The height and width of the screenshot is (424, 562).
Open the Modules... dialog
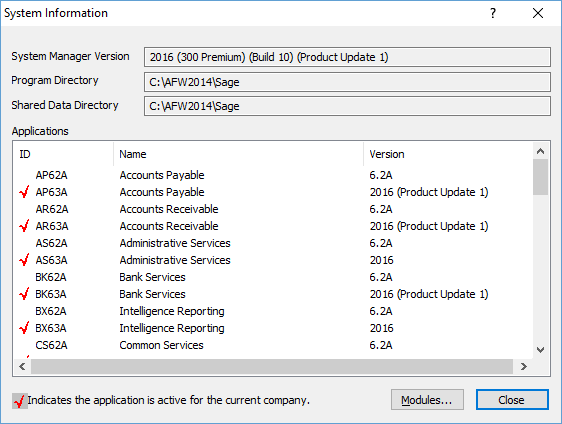pyautogui.click(x=427, y=400)
